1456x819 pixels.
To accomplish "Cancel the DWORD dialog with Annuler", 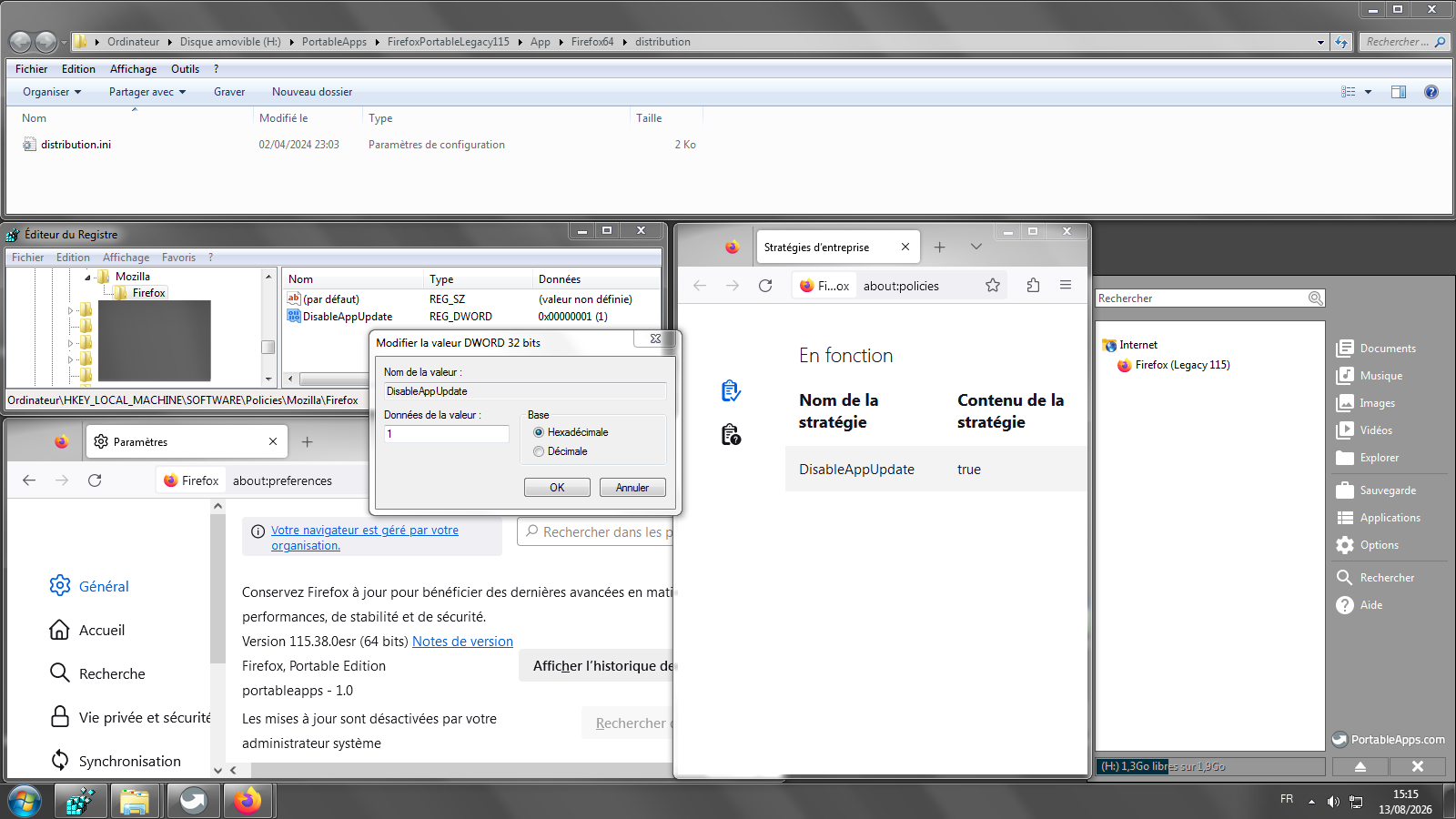I will 632,488.
